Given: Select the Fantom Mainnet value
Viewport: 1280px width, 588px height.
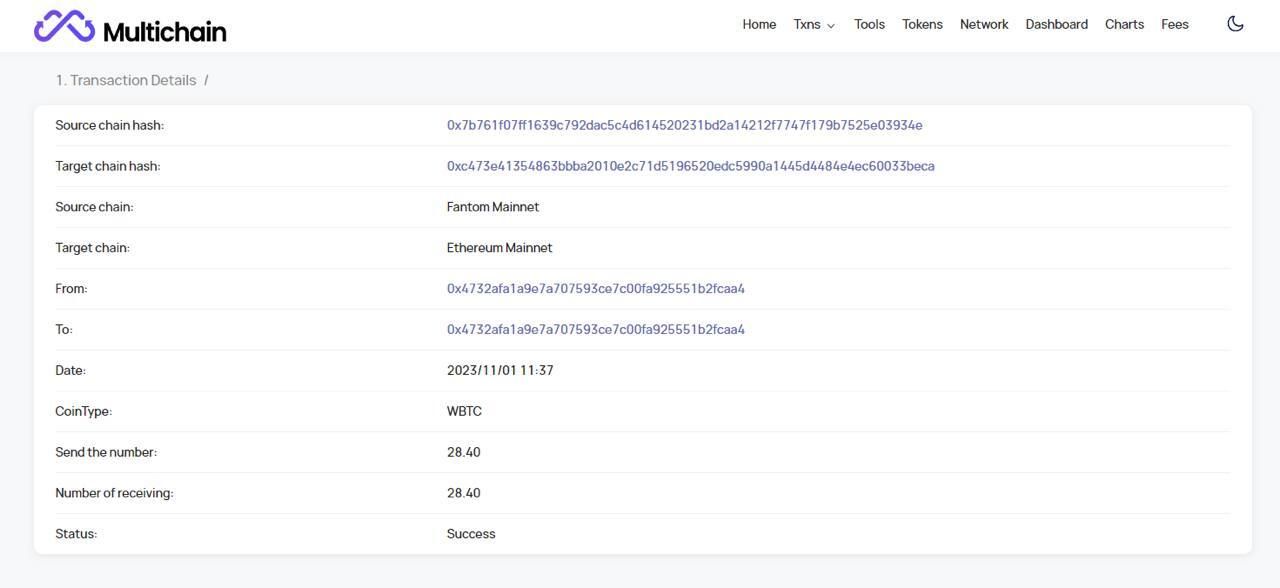Looking at the screenshot, I should click(x=492, y=207).
